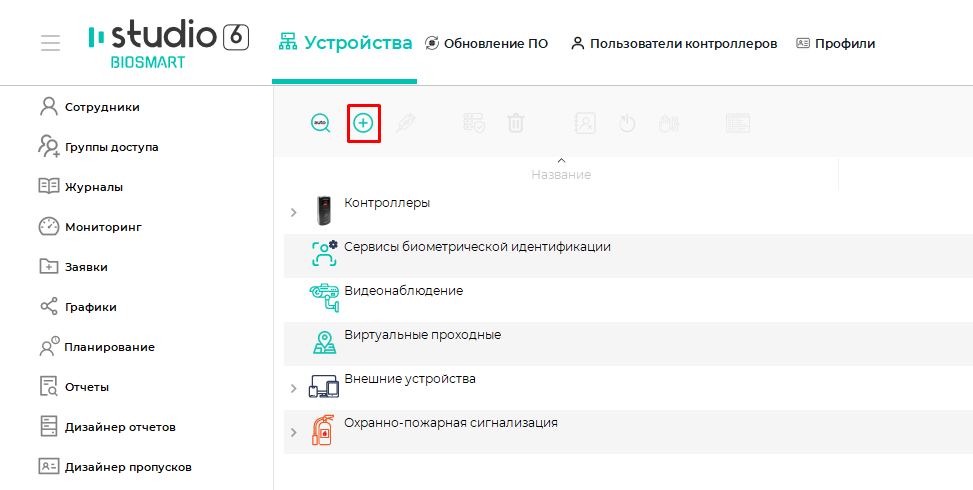Click the Внешние устройства devices icon
The image size is (973, 490).
pos(324,386)
